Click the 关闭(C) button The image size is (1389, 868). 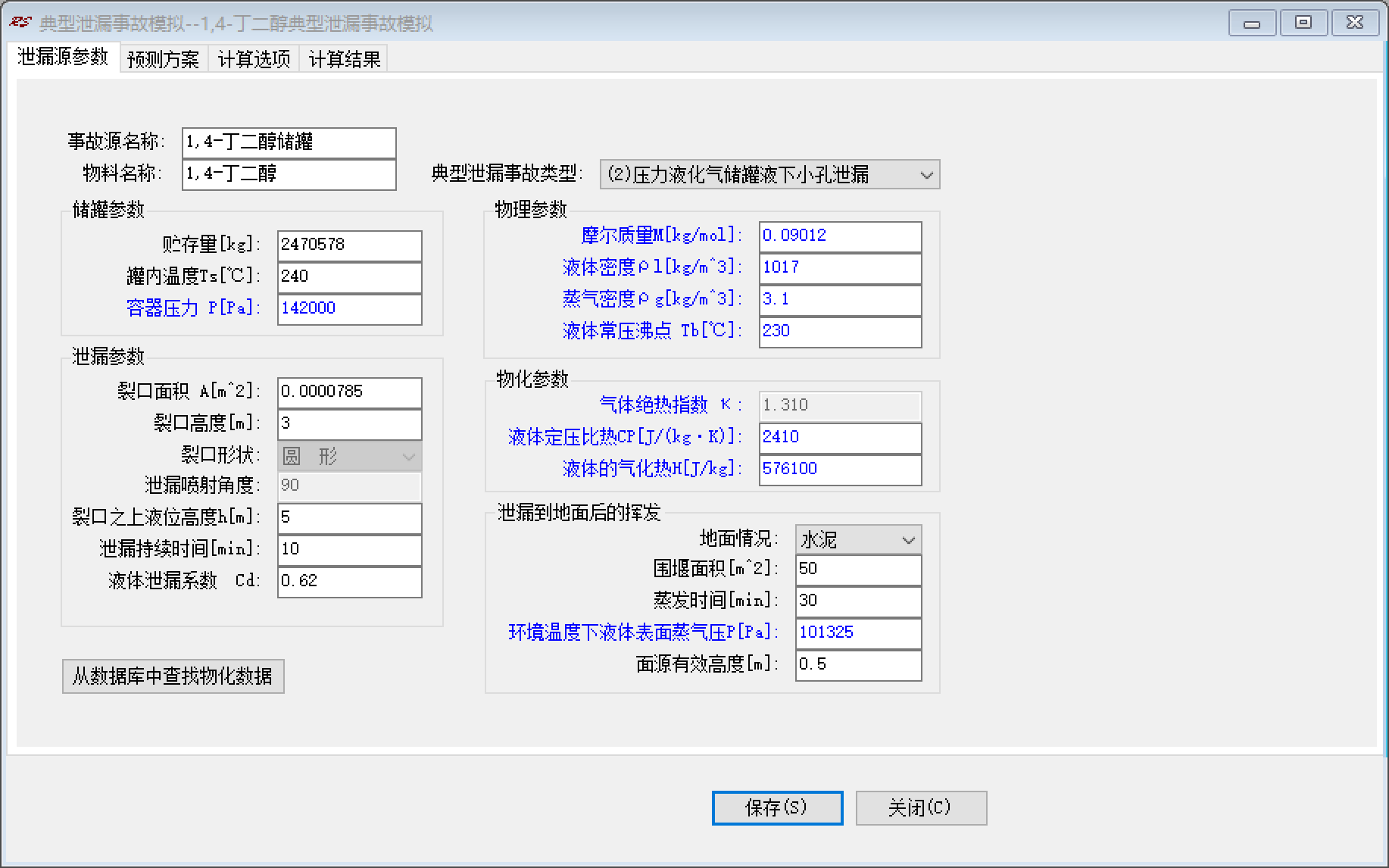[x=921, y=807]
